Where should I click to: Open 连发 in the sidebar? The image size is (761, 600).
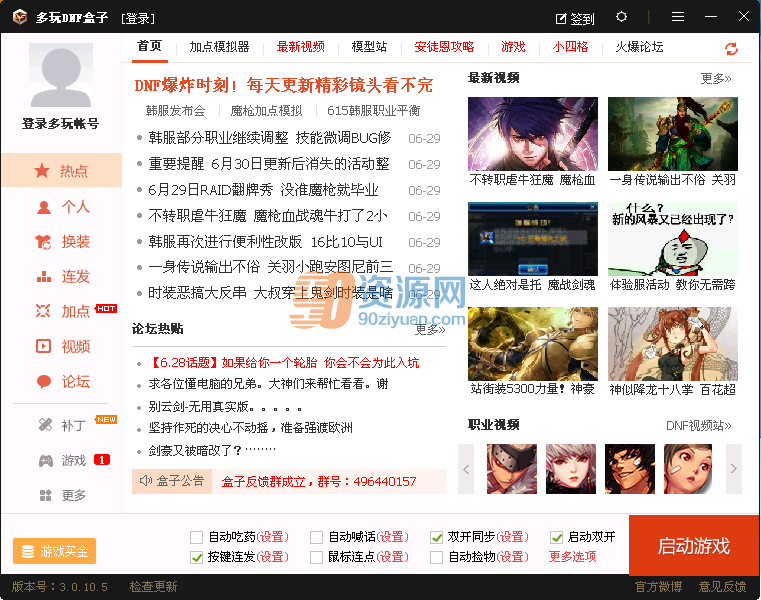pos(61,276)
